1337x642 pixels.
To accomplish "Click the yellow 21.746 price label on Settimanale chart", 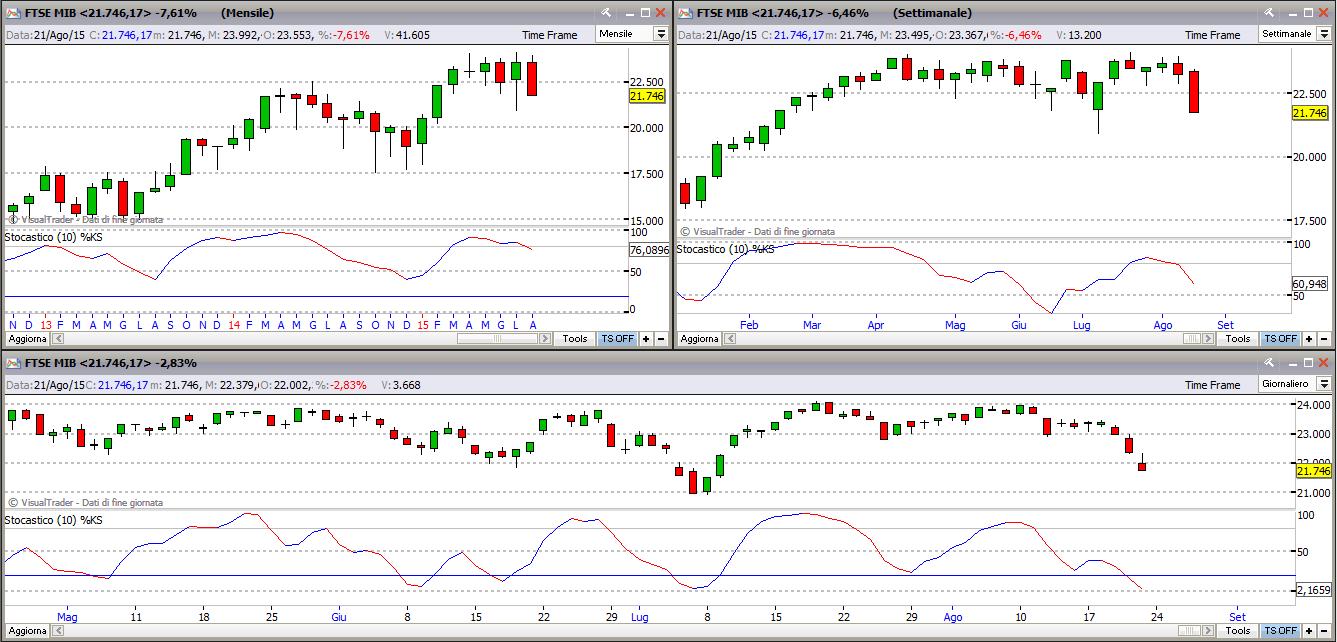I will (1310, 113).
